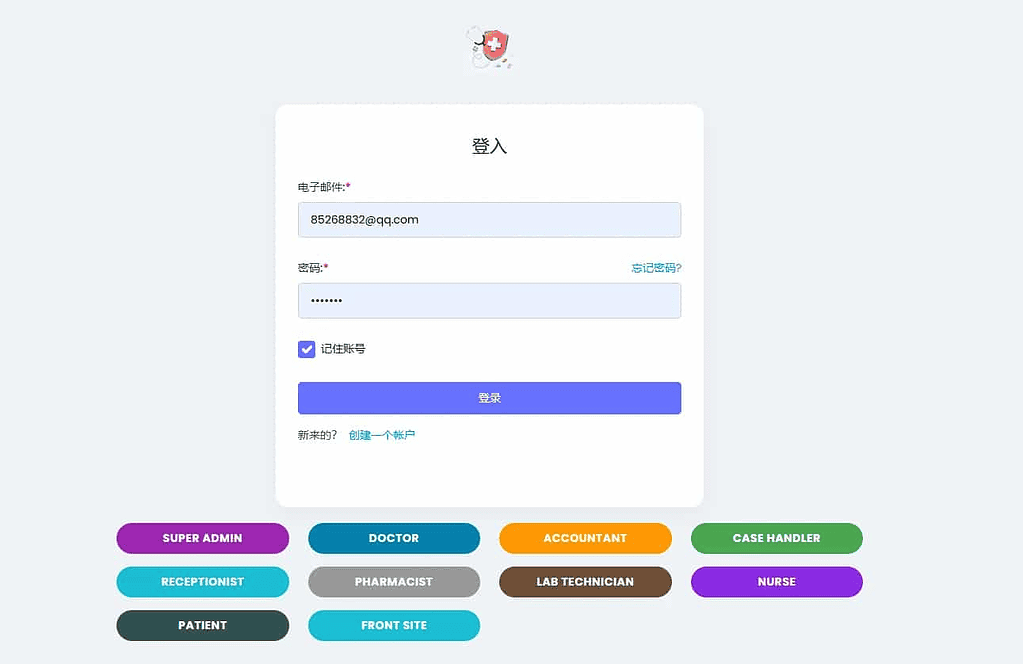The width and height of the screenshot is (1023, 664).
Task: Select the RECEPTIONIST role button
Action: (x=203, y=582)
